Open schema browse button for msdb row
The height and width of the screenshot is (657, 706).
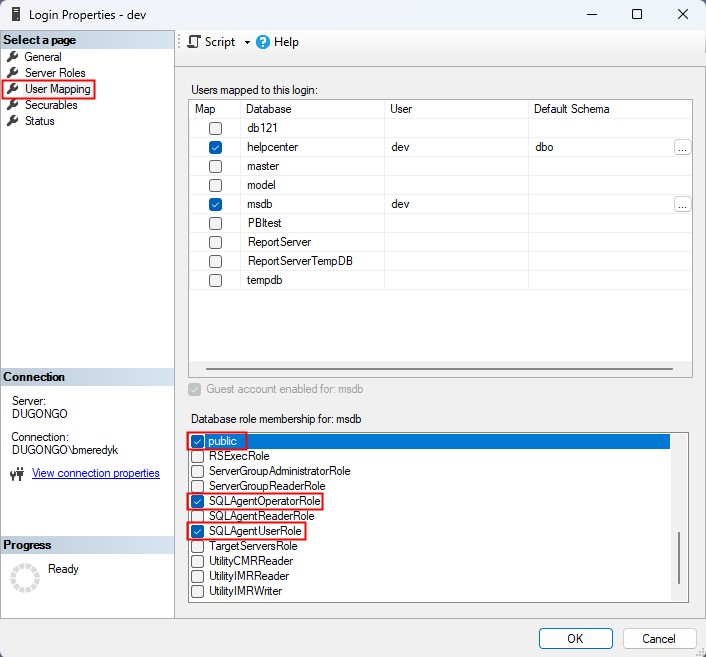[682, 204]
